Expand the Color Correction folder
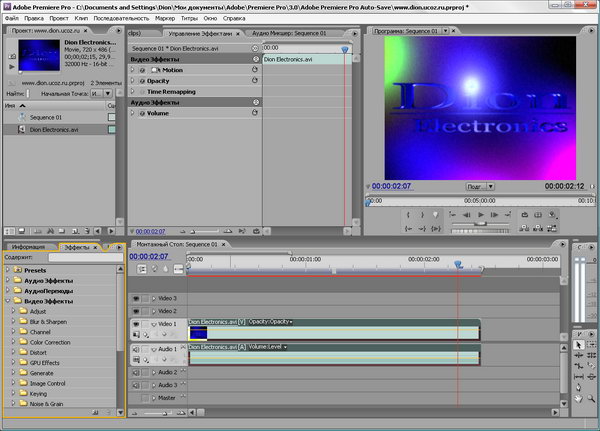The image size is (600, 431). (x=13, y=342)
